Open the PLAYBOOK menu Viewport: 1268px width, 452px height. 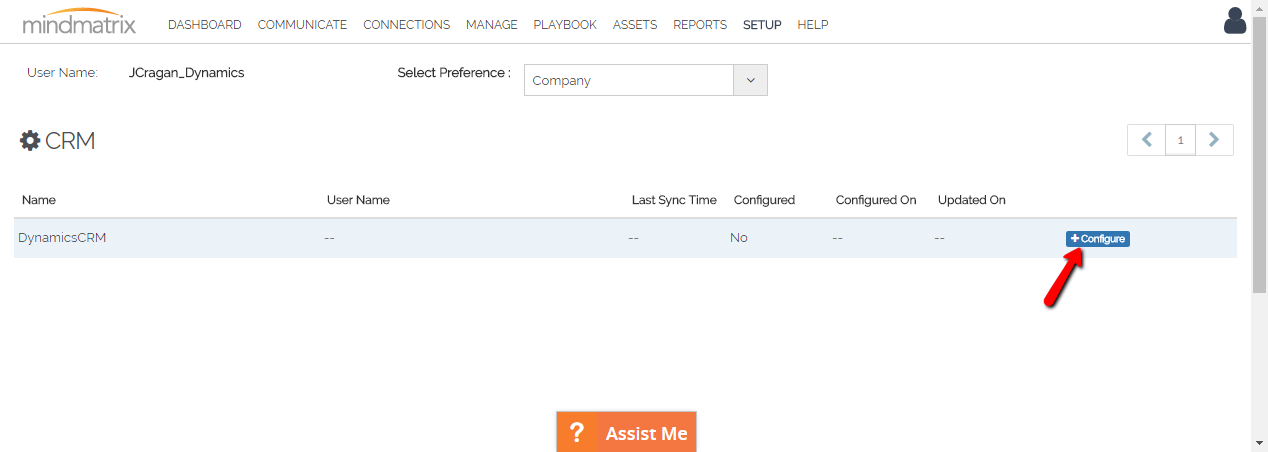[565, 25]
